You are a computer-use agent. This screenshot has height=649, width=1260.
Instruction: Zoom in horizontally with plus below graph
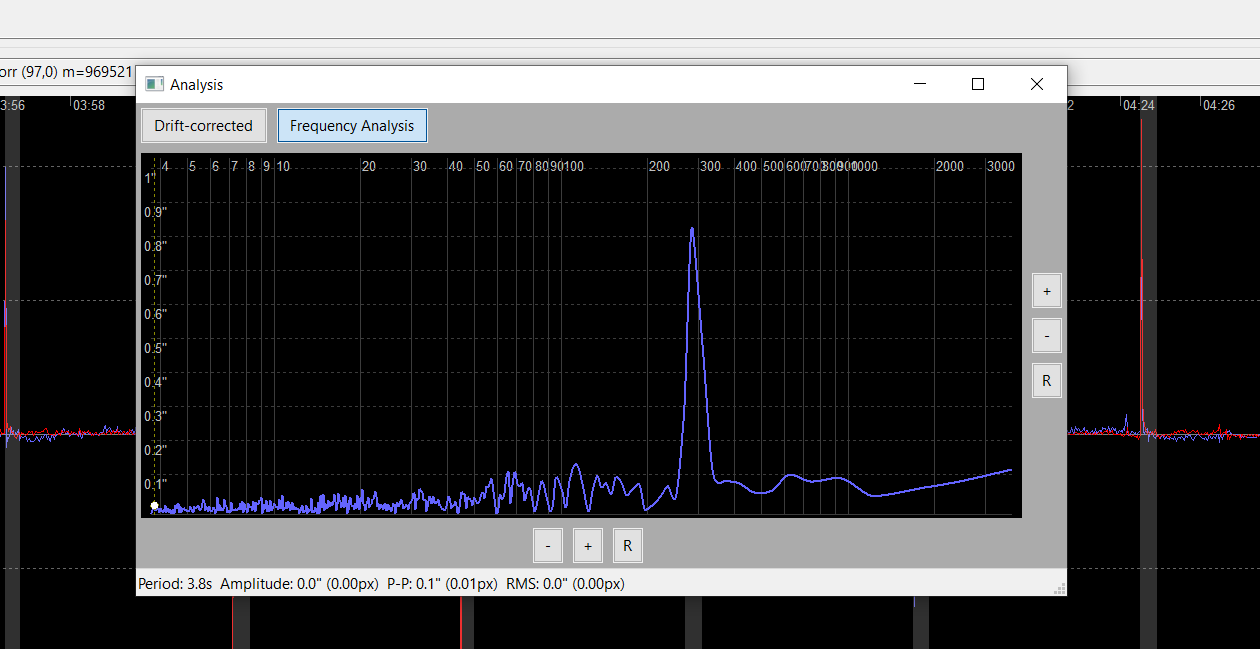click(588, 546)
